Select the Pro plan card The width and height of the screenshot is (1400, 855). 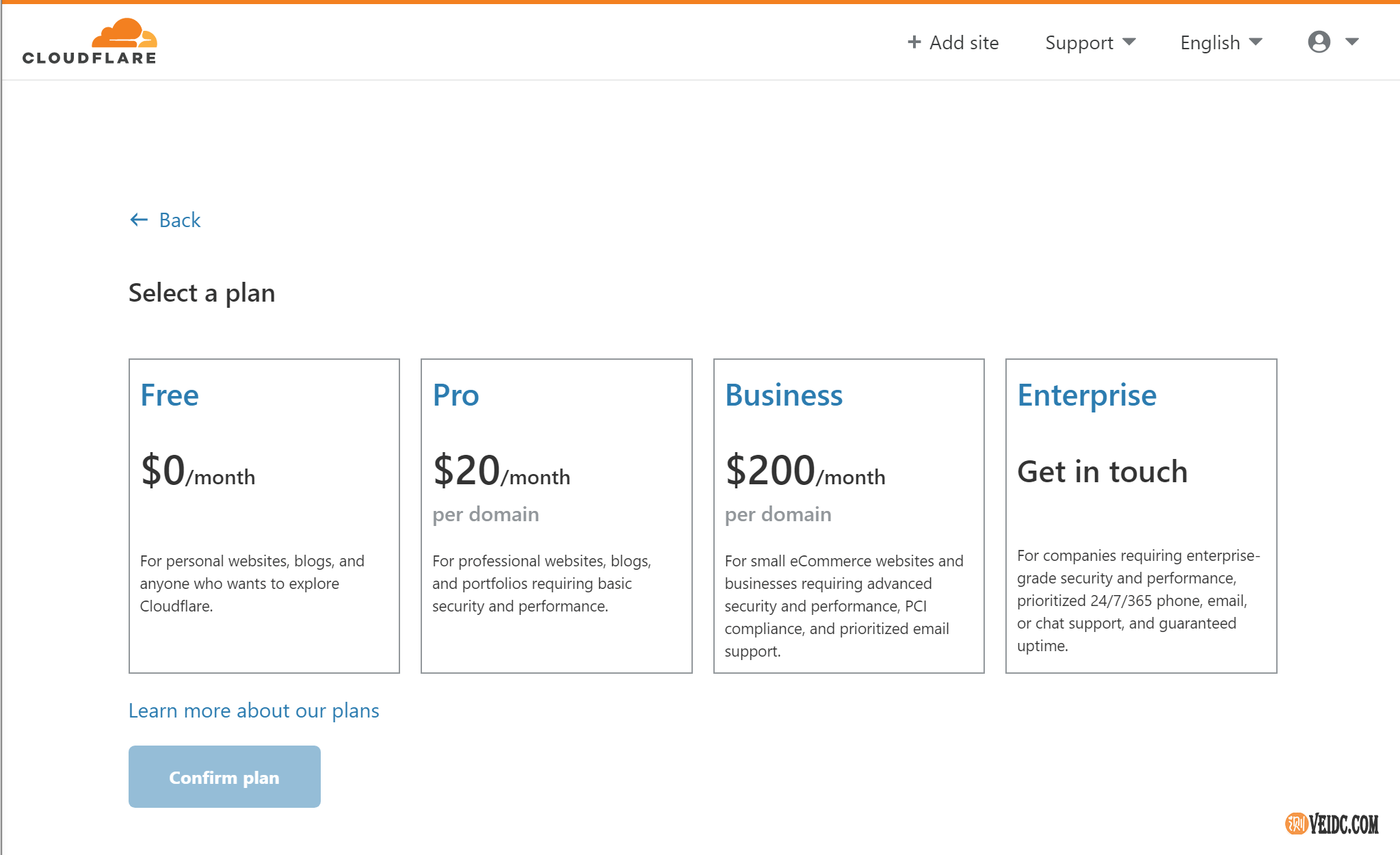[556, 516]
